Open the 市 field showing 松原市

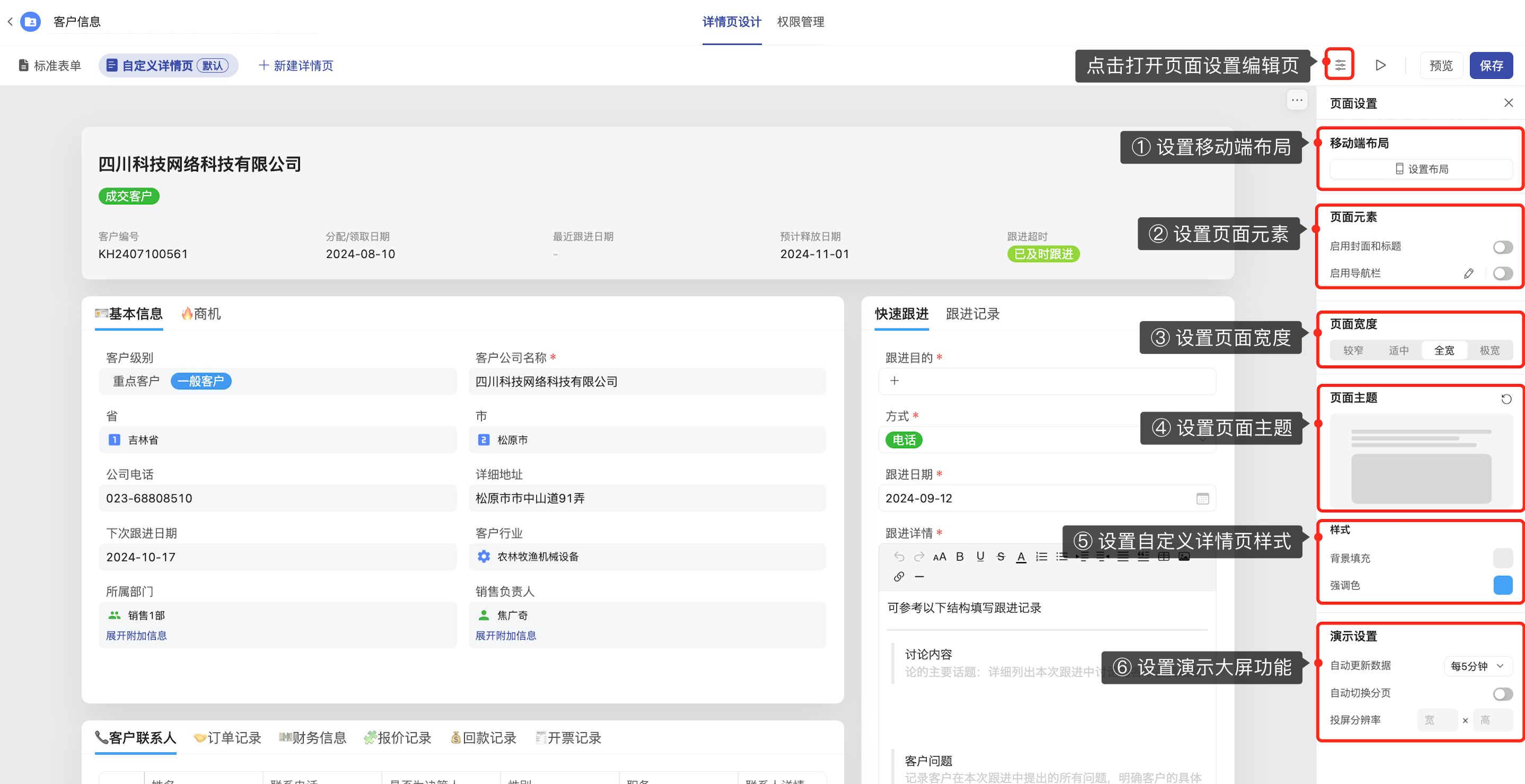coord(647,440)
